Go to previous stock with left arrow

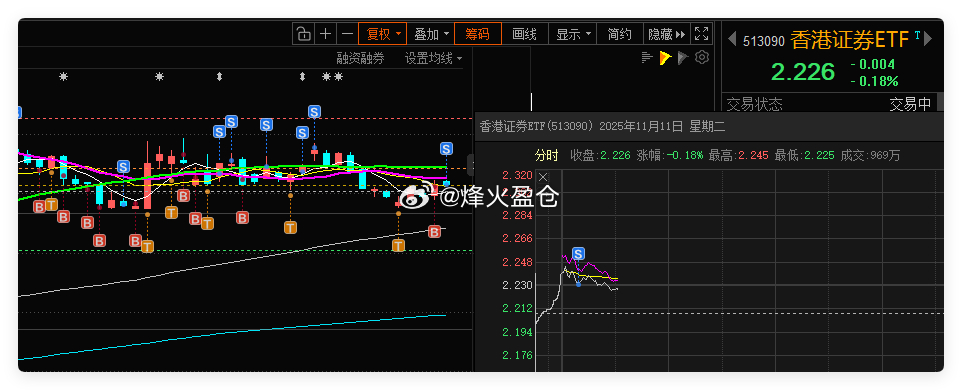coord(731,39)
